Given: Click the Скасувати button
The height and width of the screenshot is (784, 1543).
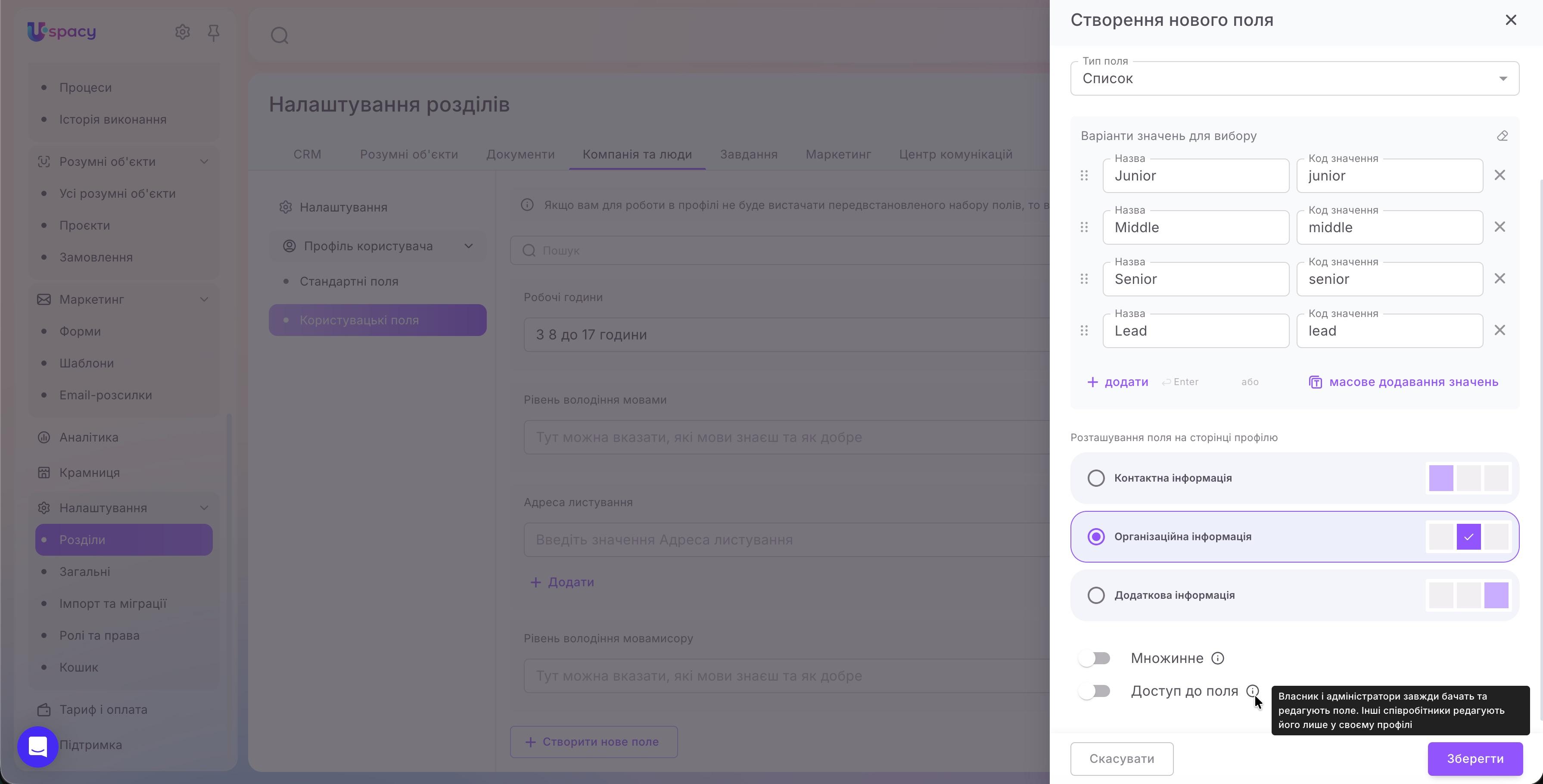Looking at the screenshot, I should click(x=1122, y=759).
